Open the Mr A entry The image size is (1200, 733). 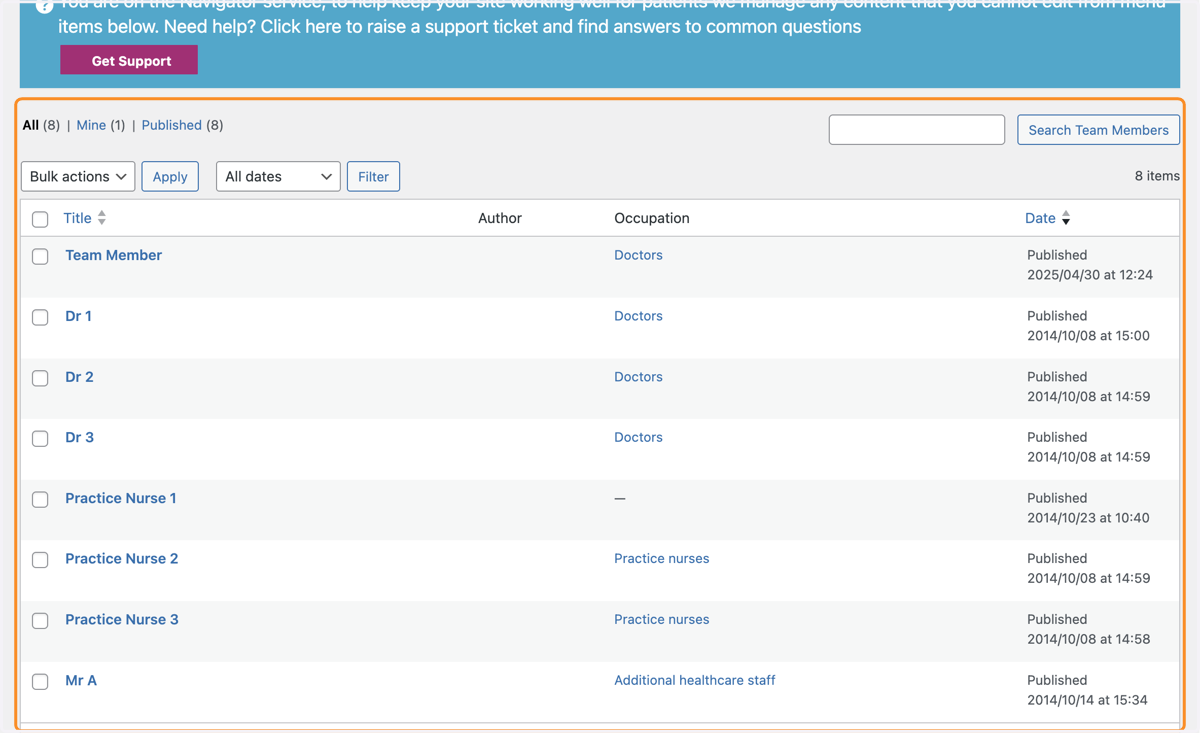click(81, 680)
